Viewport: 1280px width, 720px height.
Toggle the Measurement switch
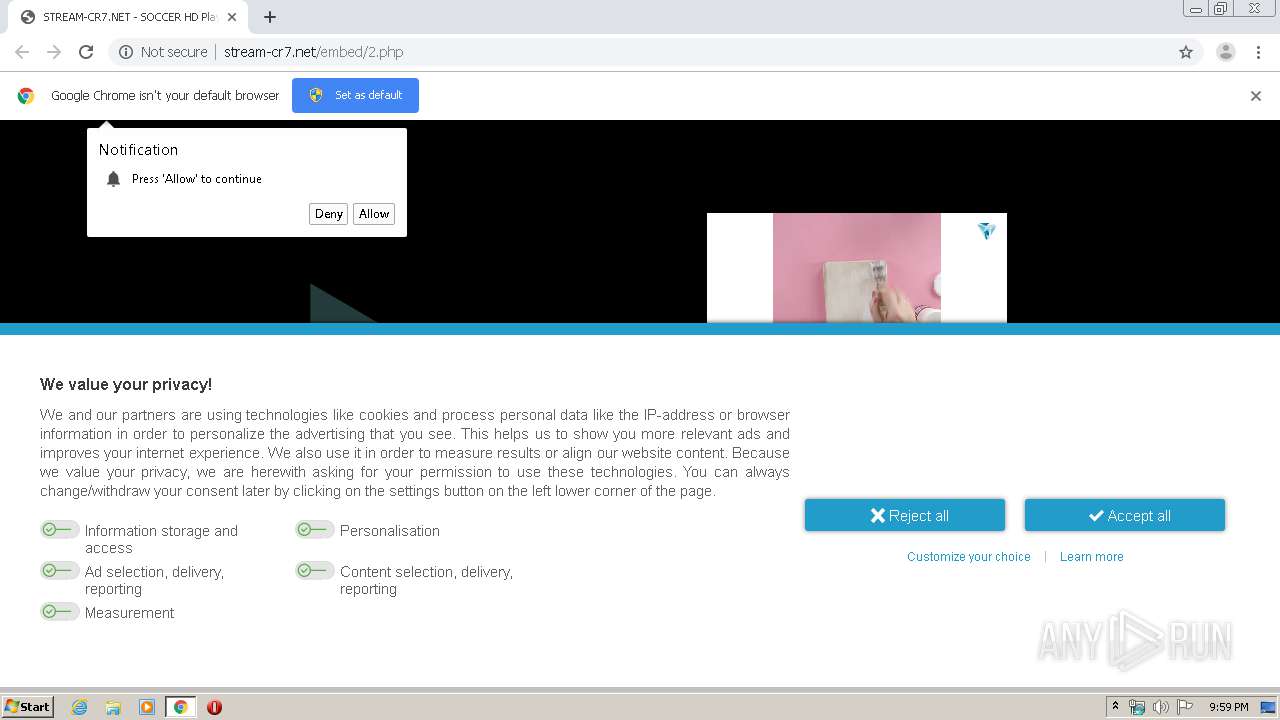(x=59, y=612)
